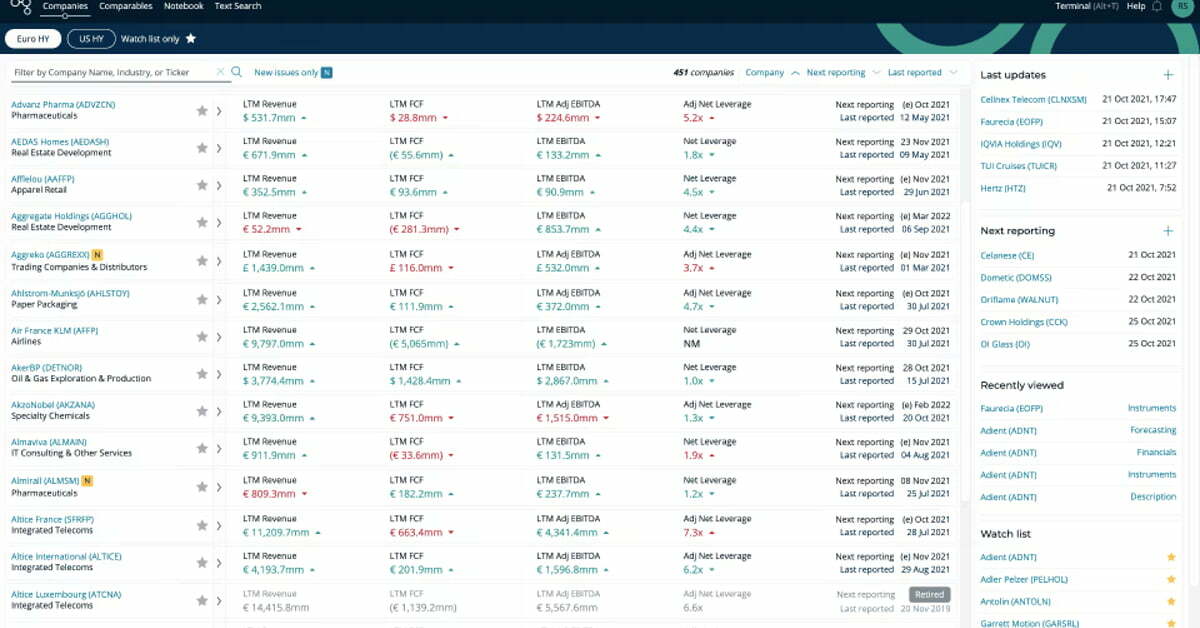This screenshot has height=628, width=1200.
Task: Click the Adler Pelzer watch list star
Action: [x=1171, y=580]
